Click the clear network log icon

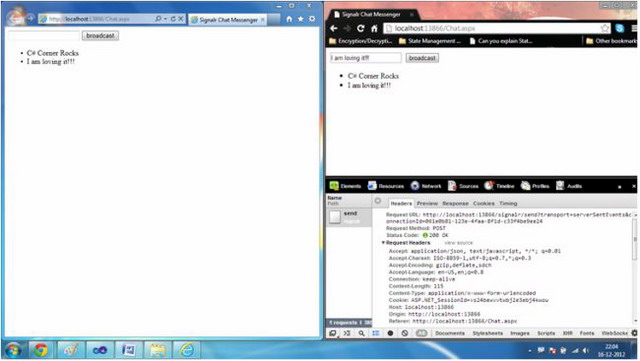click(404, 333)
